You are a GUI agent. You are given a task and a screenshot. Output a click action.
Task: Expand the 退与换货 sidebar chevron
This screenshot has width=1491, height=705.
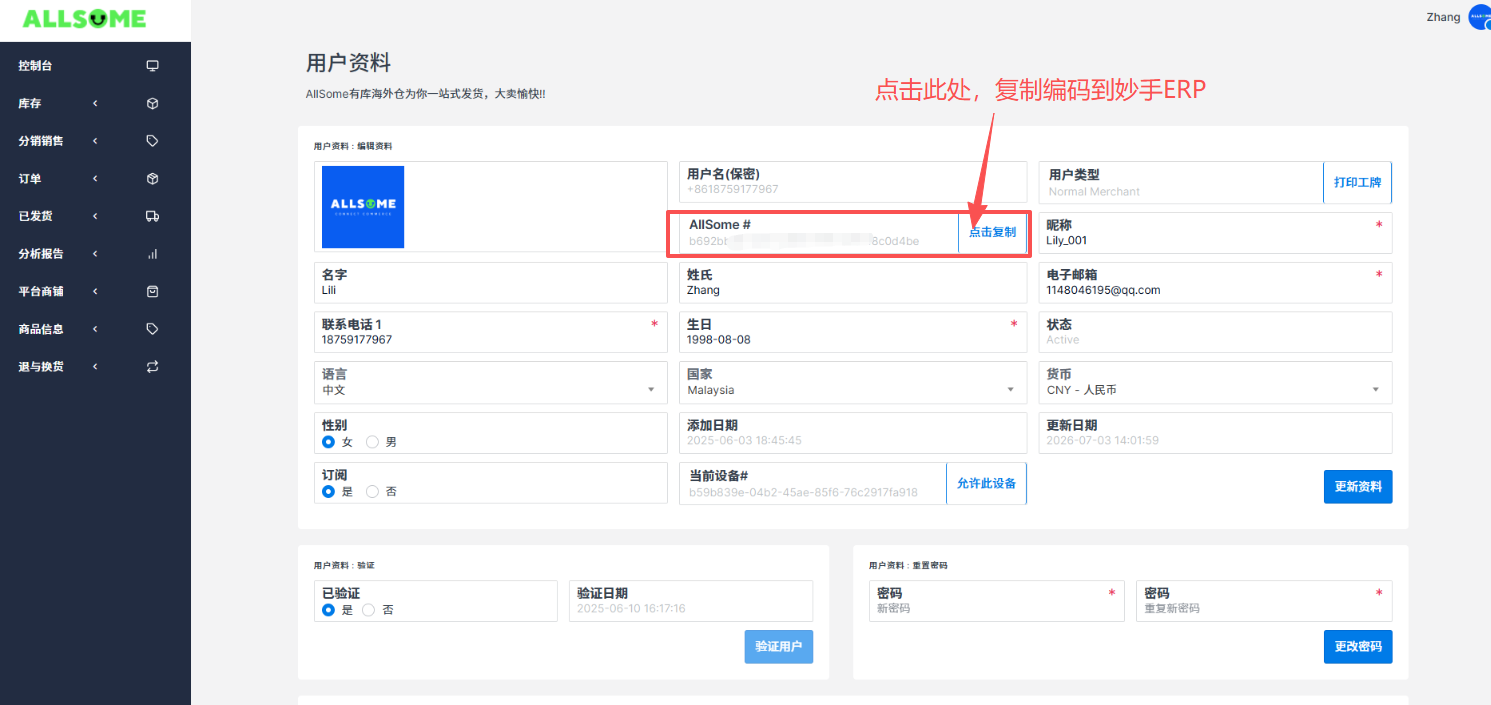tap(95, 367)
